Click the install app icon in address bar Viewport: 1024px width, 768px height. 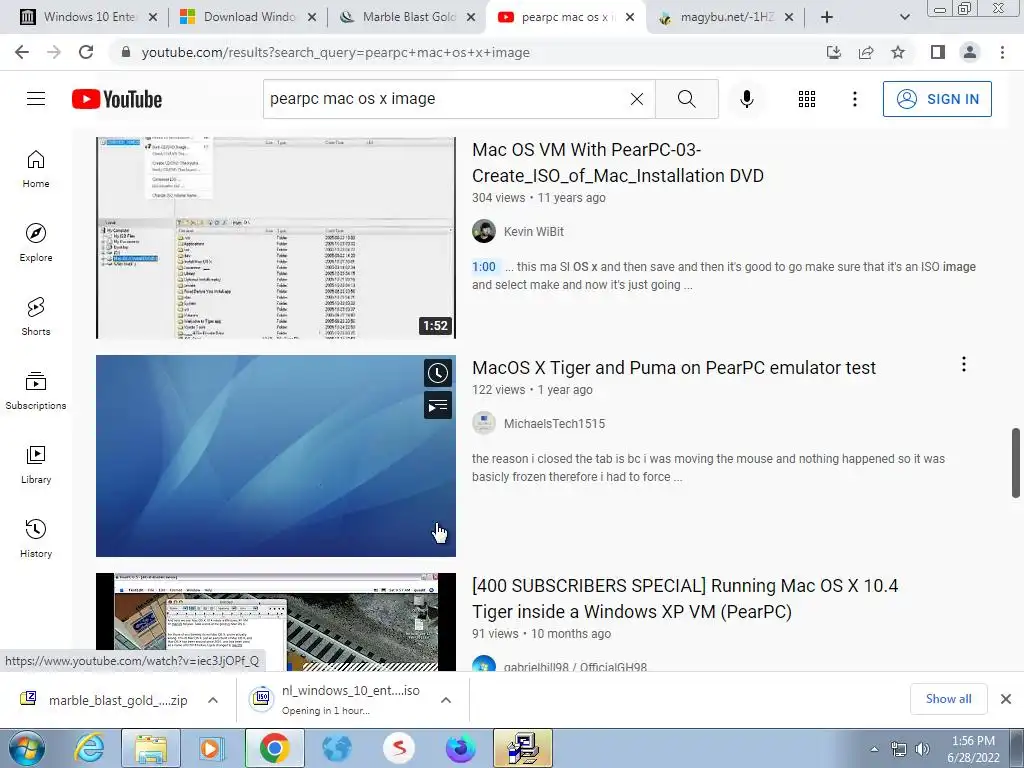click(x=834, y=52)
